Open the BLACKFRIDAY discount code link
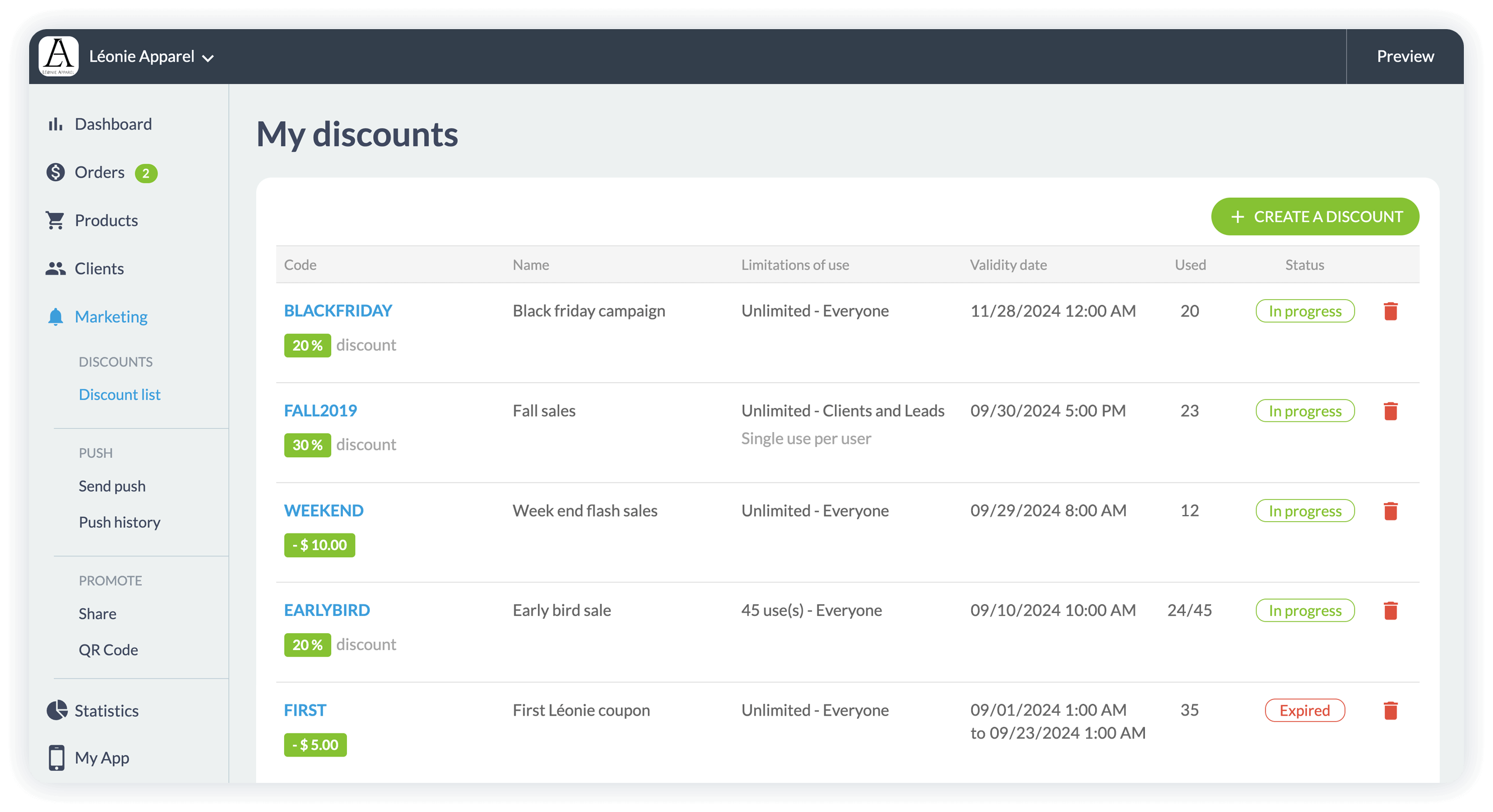Viewport: 1493px width, 812px height. coord(338,310)
